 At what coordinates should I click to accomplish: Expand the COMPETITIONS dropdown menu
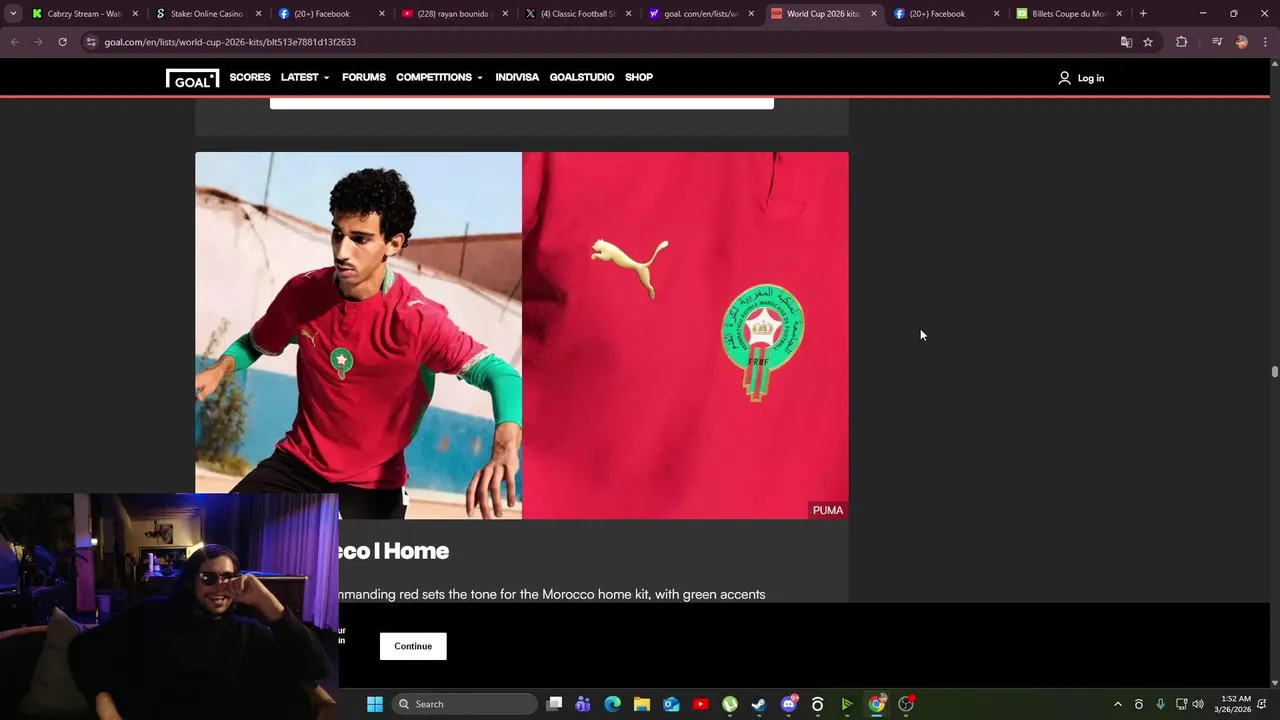click(x=439, y=77)
